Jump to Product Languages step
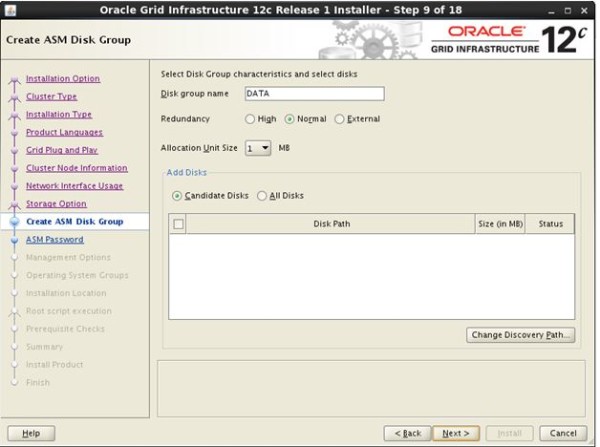The height and width of the screenshot is (447, 600). click(x=64, y=132)
